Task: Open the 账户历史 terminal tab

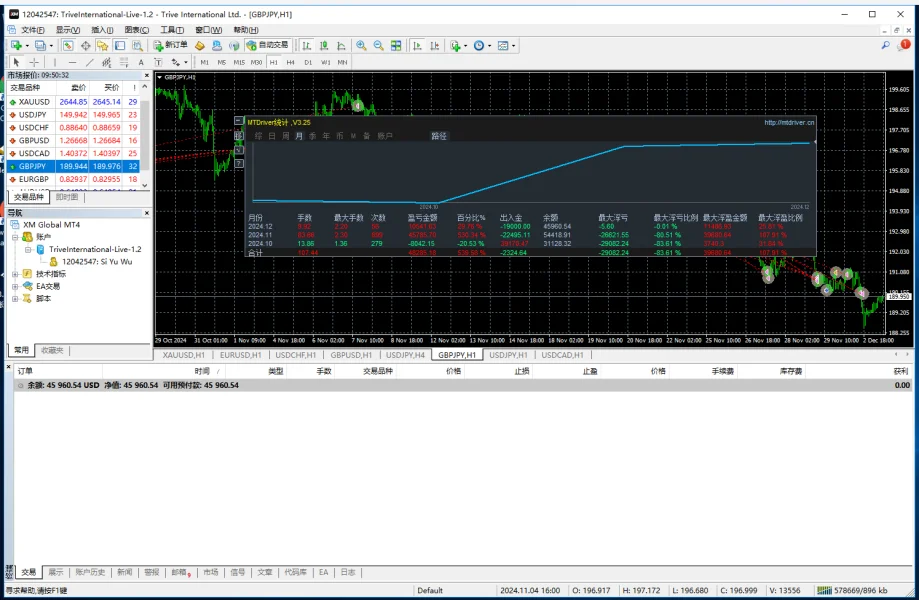Action: pos(89,572)
